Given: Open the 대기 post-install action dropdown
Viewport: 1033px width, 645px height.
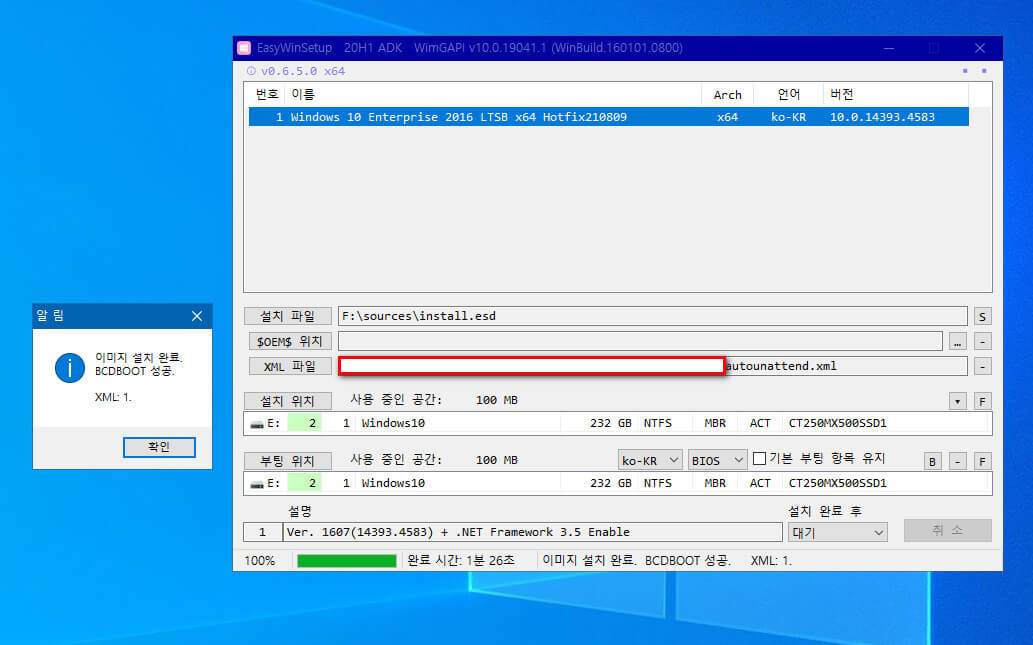Looking at the screenshot, I should pos(837,532).
